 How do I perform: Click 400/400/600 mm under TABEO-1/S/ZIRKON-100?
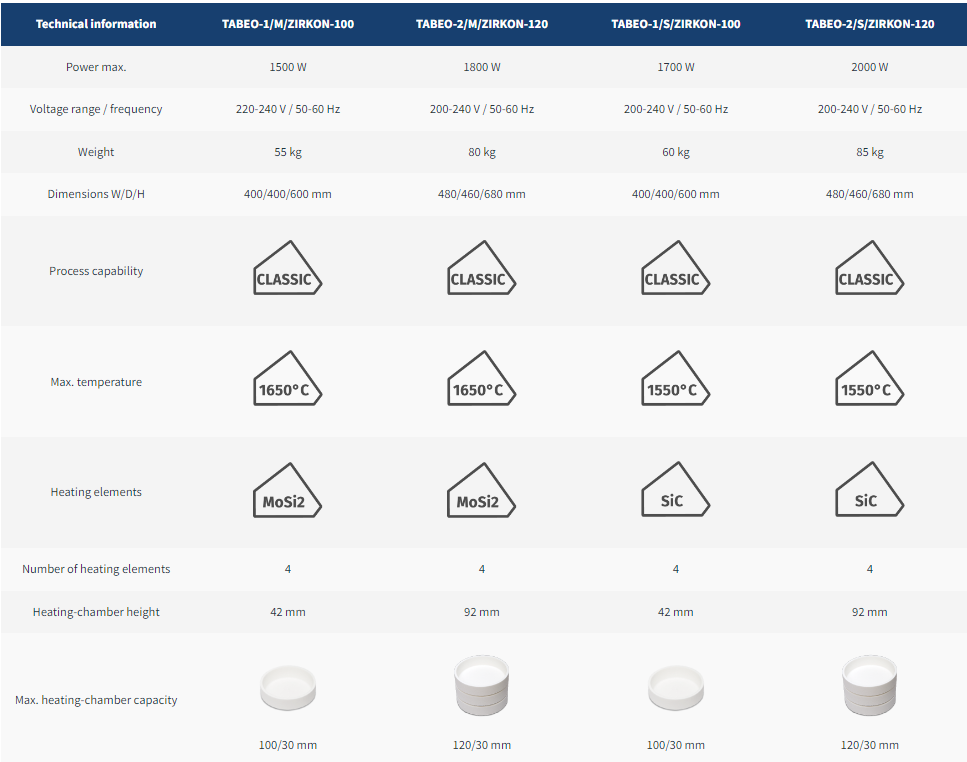(676, 194)
